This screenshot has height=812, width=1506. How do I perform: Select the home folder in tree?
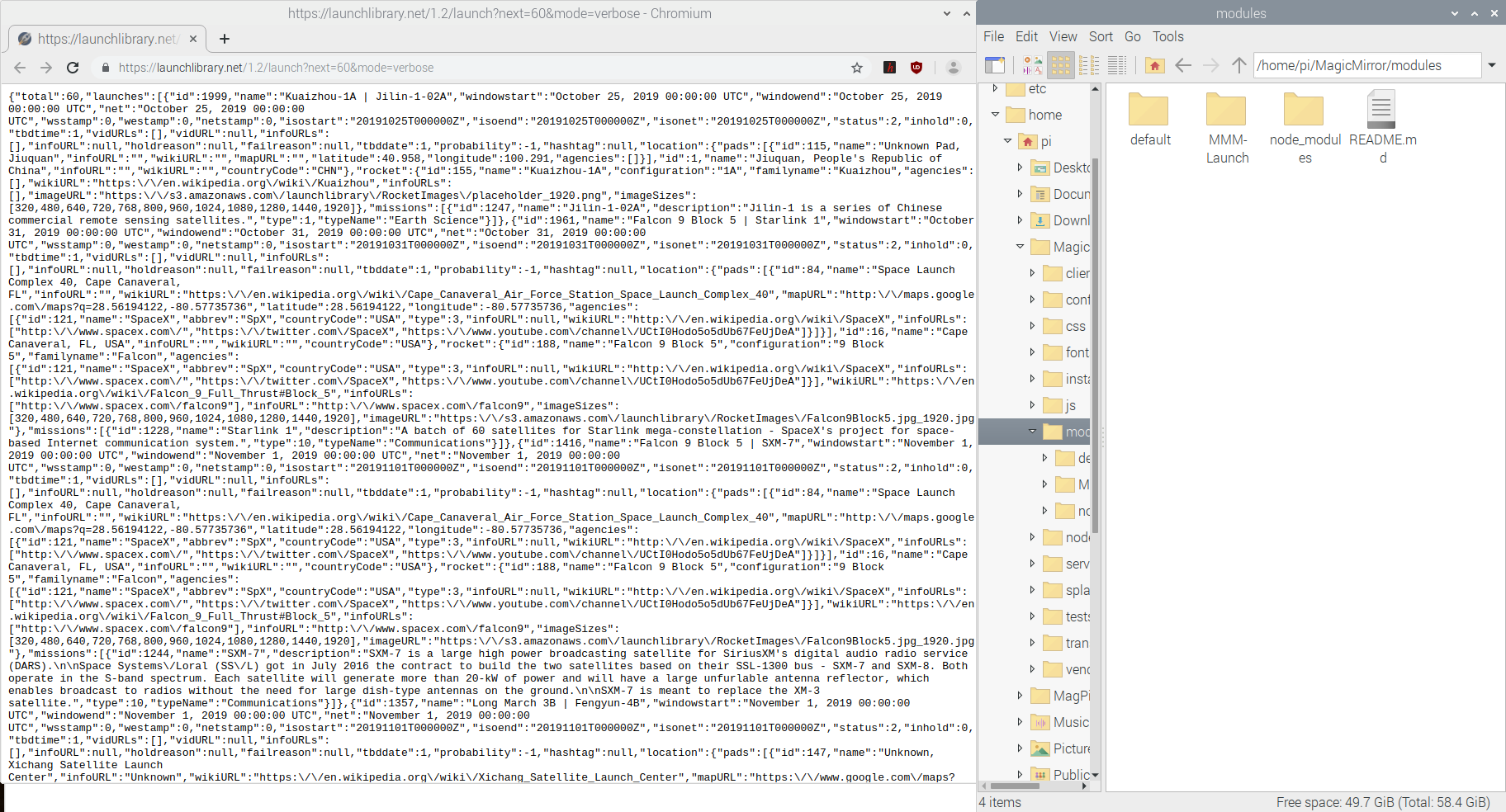(x=1035, y=115)
